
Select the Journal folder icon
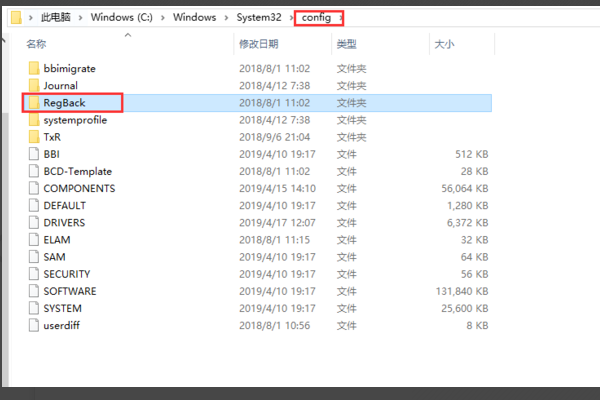click(34, 85)
